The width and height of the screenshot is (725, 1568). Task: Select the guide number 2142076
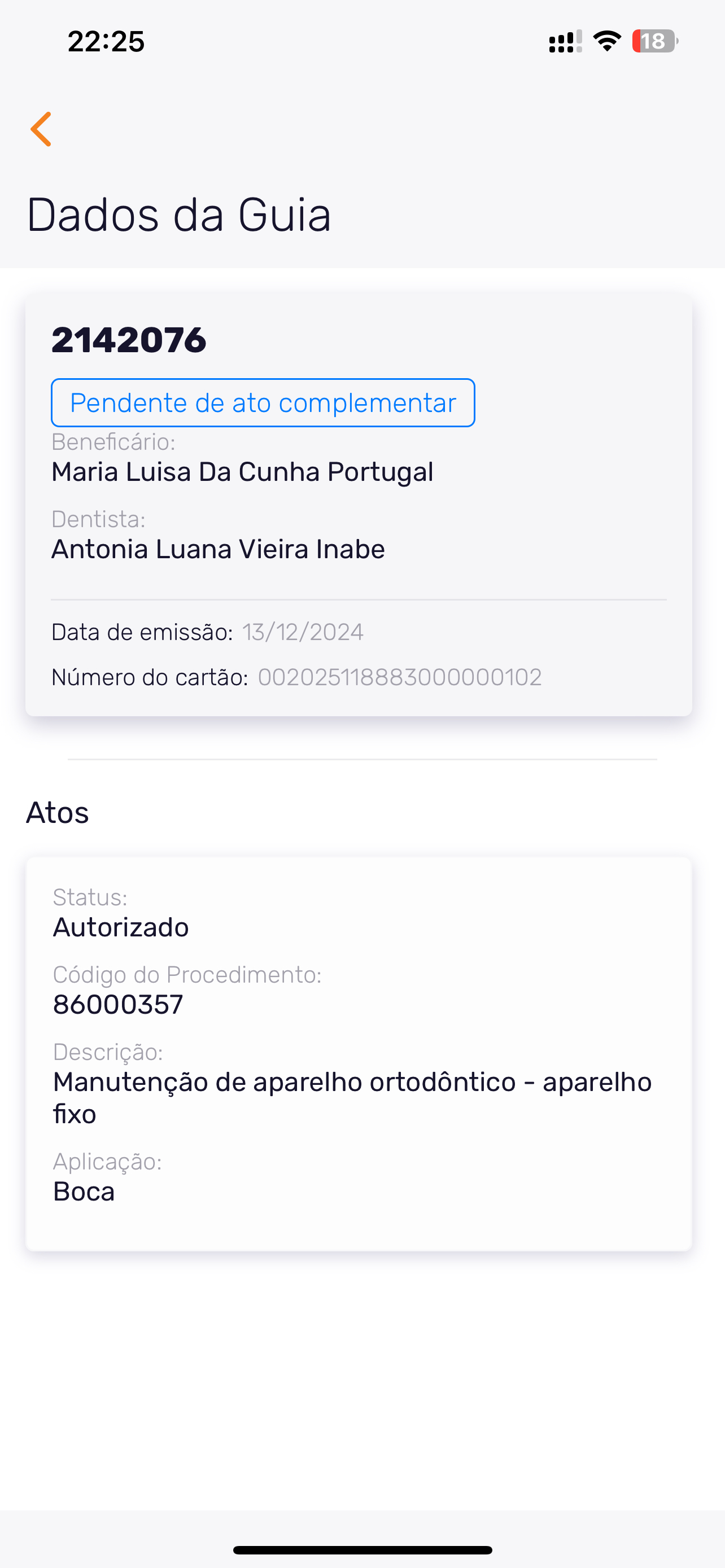coord(129,340)
